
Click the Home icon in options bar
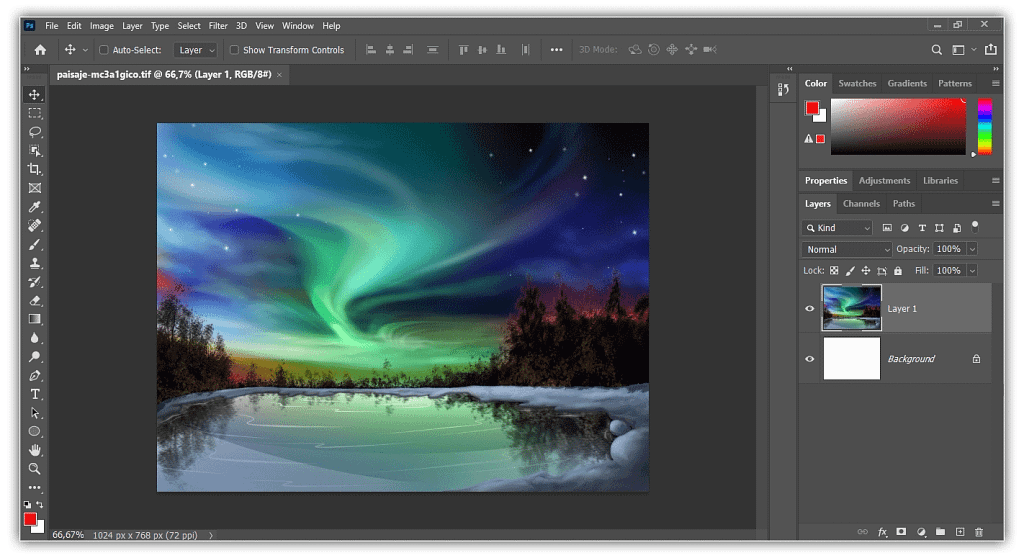point(40,50)
